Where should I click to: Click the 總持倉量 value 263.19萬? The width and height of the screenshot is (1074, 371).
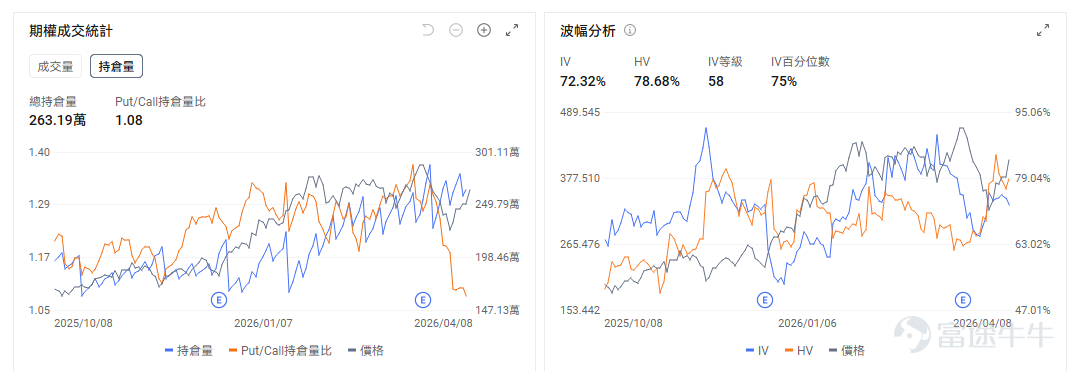pos(58,120)
